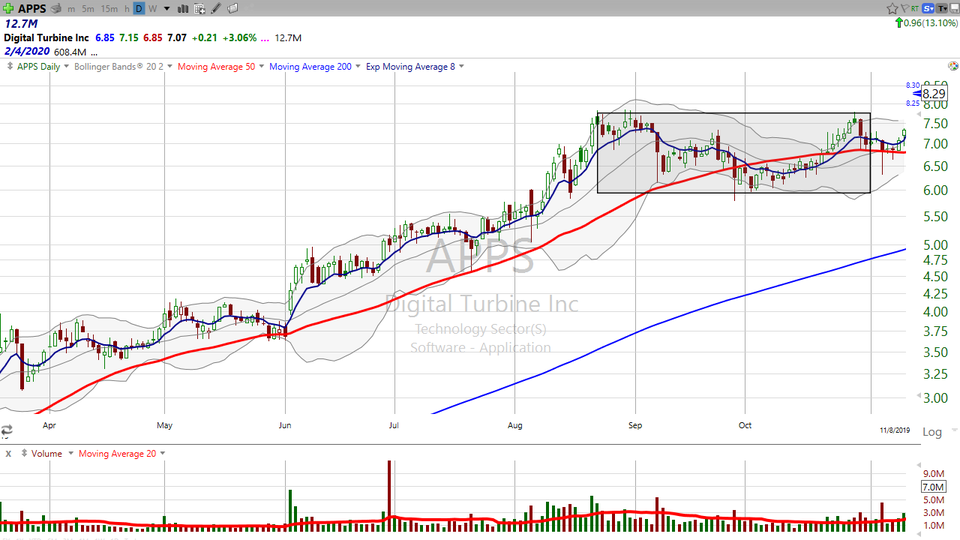Image resolution: width=960 pixels, height=540 pixels.
Task: Click the 2/4/2020 date text
Action: pyautogui.click(x=27, y=51)
